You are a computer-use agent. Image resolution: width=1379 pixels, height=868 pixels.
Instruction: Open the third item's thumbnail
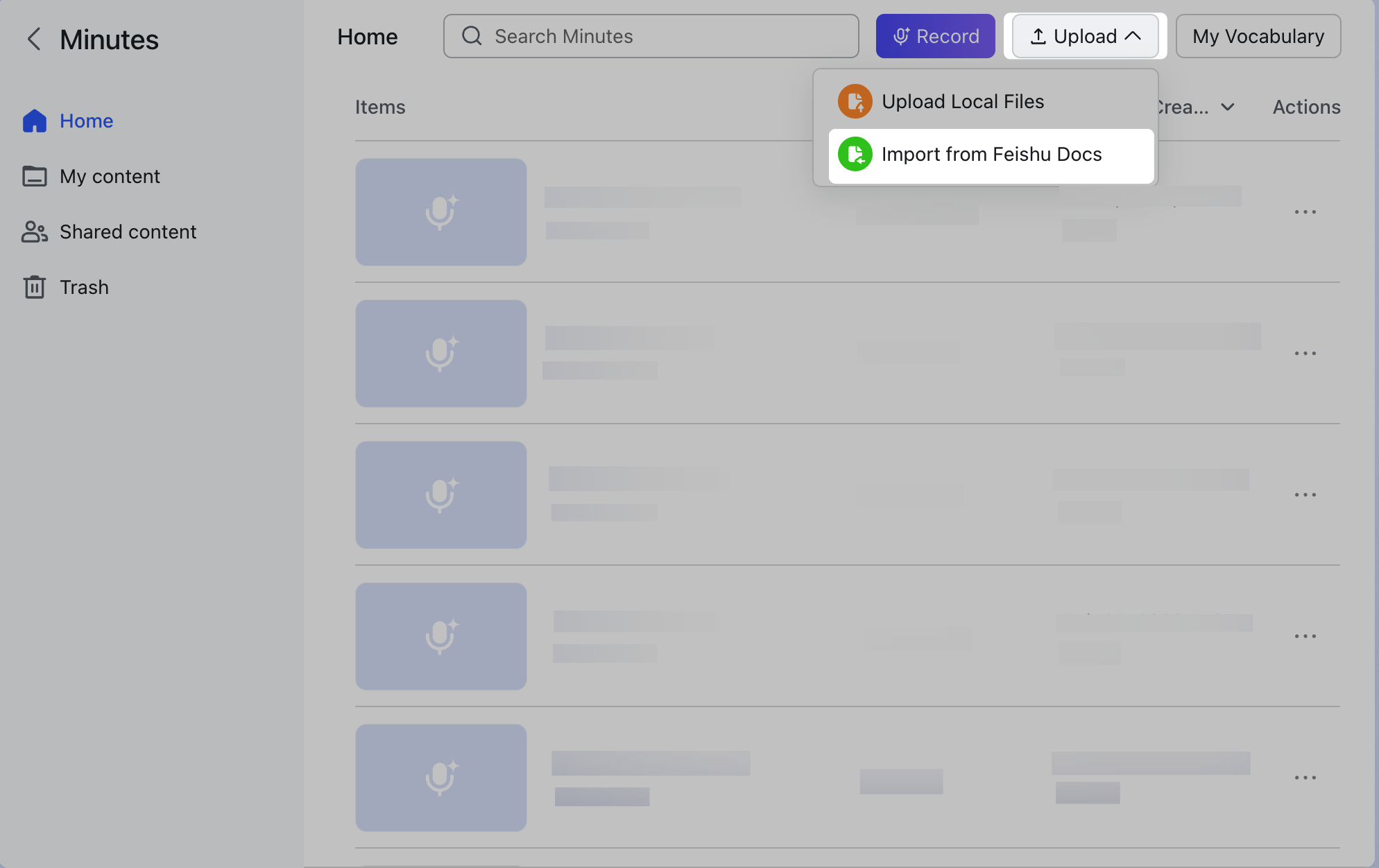click(x=441, y=495)
